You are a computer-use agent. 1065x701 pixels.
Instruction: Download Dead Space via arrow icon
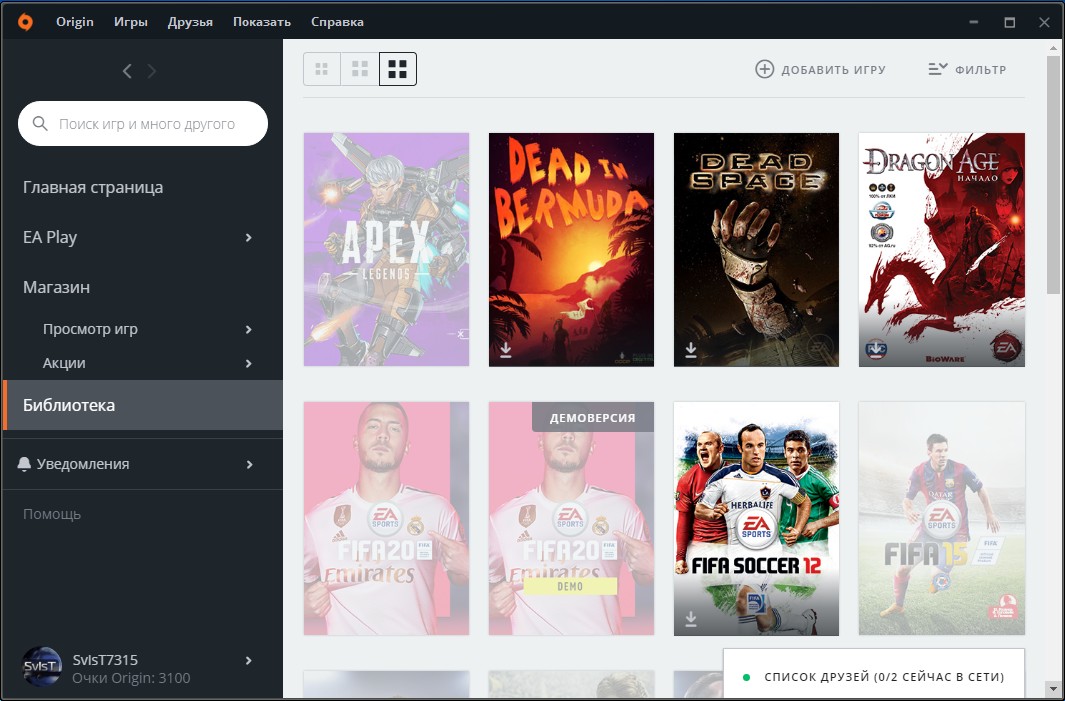tap(691, 349)
